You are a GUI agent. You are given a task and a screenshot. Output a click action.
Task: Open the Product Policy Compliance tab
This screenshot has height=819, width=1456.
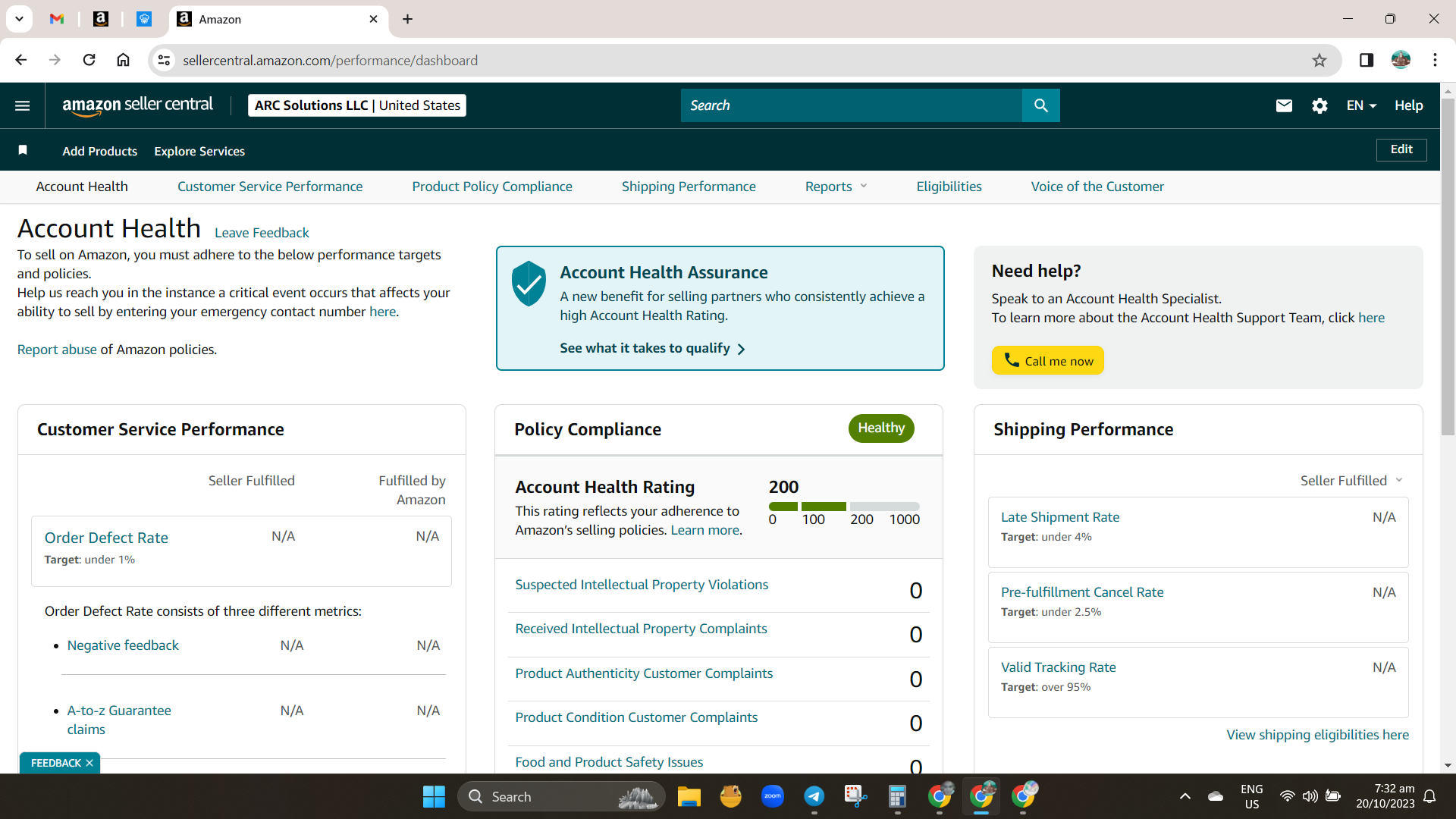coord(492,187)
